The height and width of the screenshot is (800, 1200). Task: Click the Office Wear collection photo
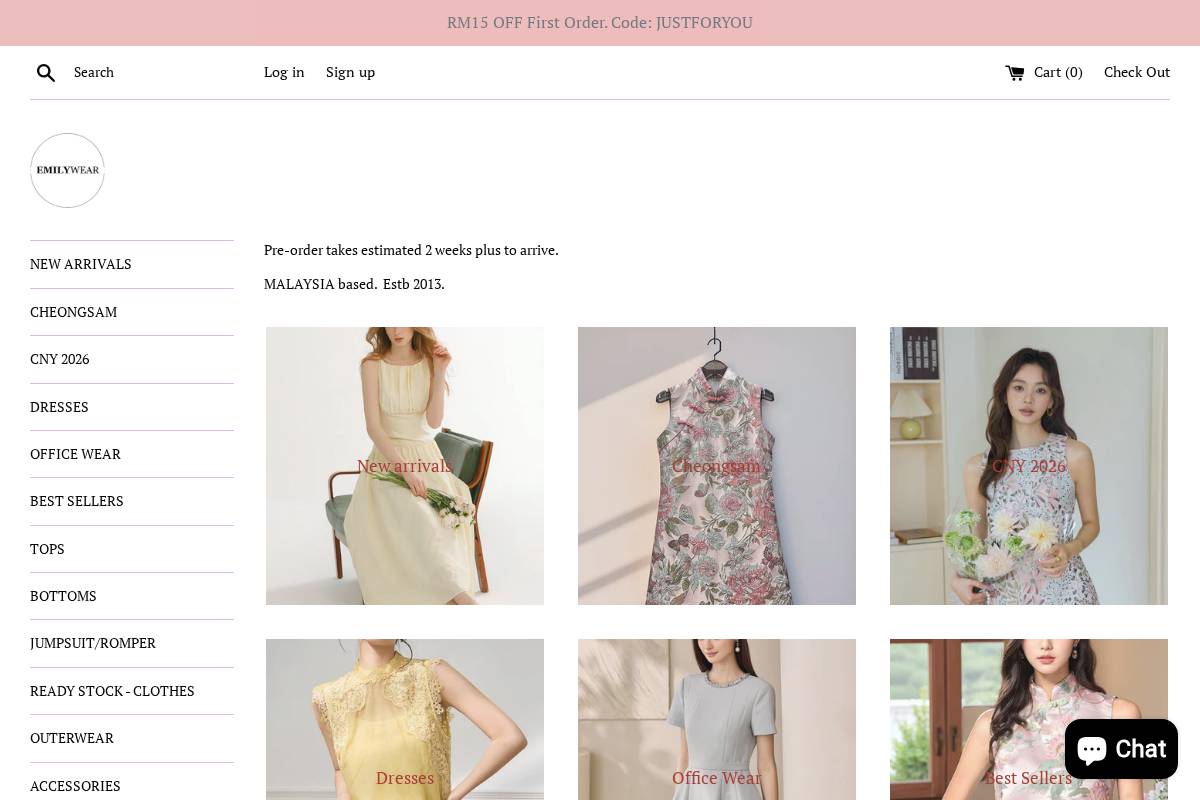[x=716, y=719]
